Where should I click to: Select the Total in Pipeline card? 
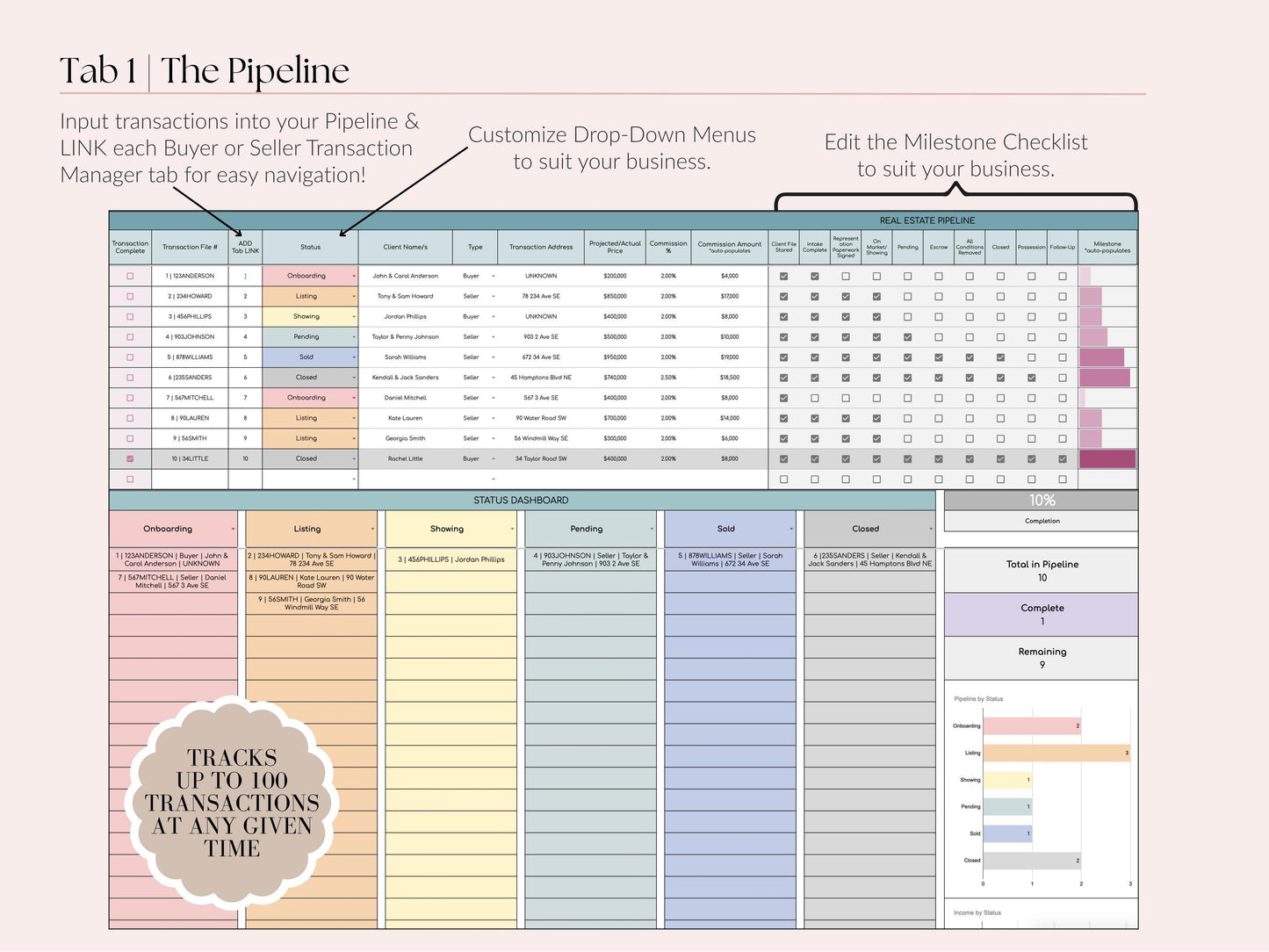coord(1042,571)
